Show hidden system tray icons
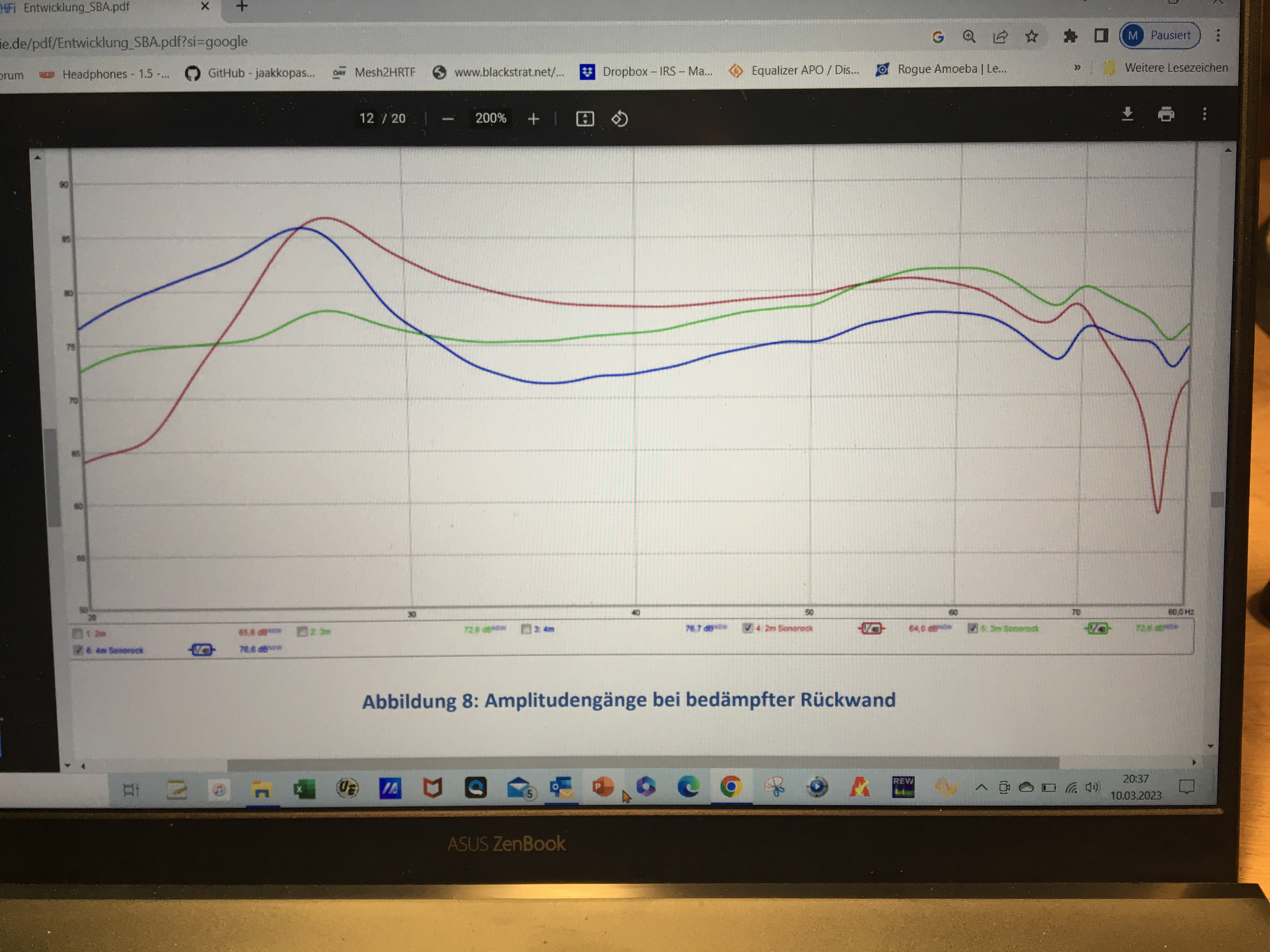Screen dimensions: 1270x952 click(981, 788)
